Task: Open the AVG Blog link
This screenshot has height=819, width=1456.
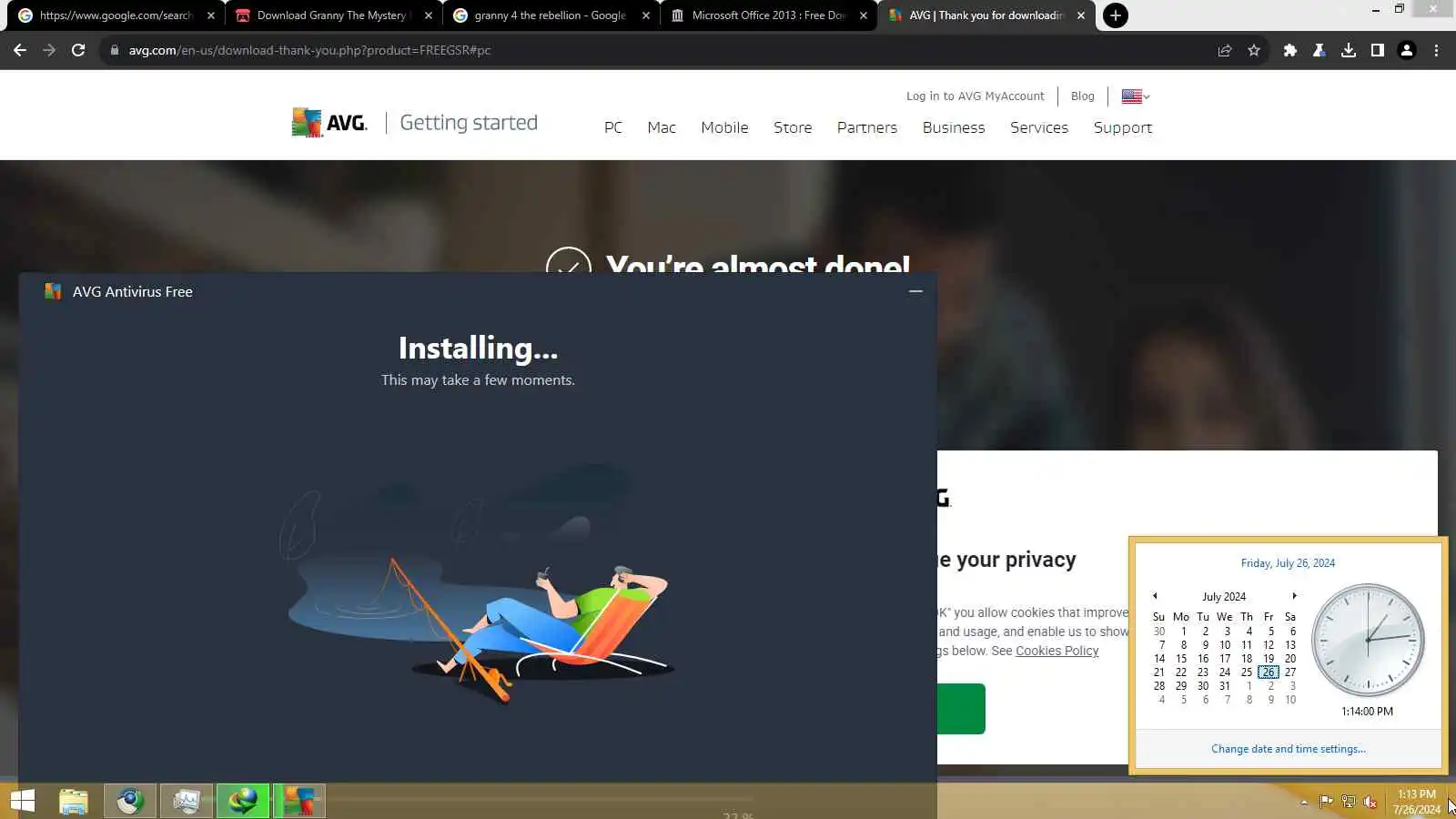Action: click(1083, 96)
